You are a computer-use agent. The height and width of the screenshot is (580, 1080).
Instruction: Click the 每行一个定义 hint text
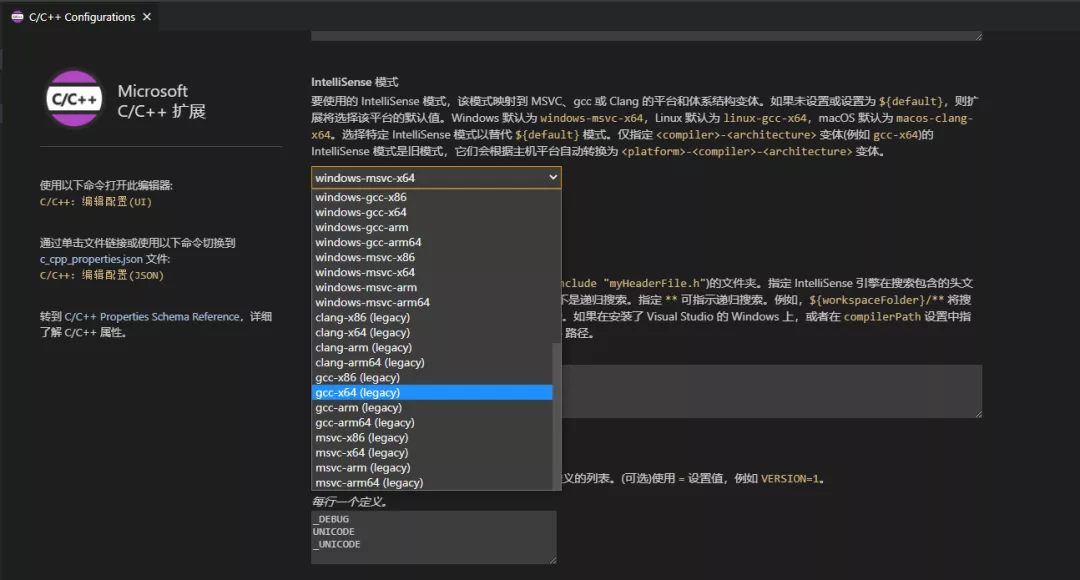[x=350, y=501]
